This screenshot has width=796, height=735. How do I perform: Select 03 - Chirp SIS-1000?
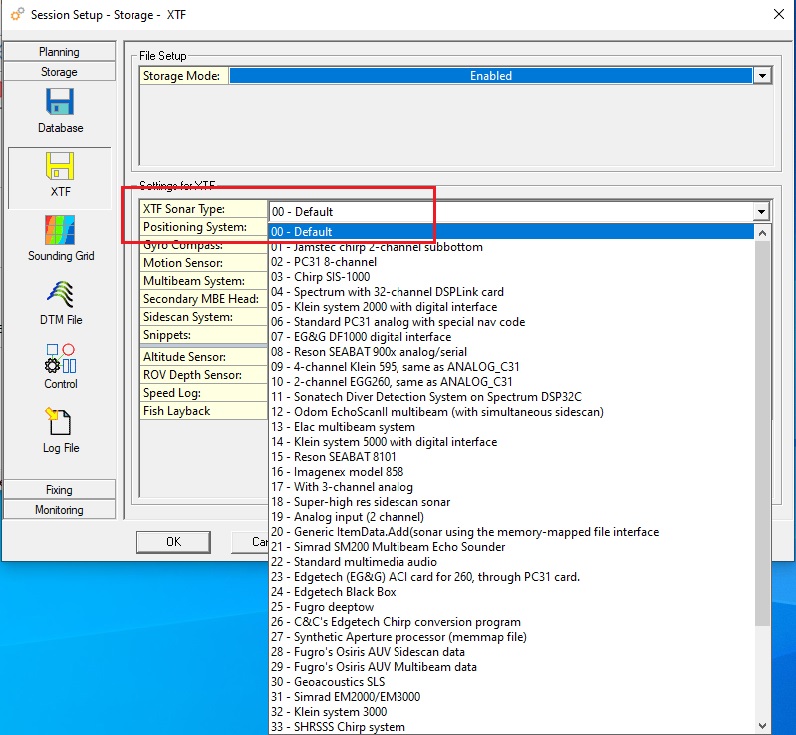click(x=511, y=277)
